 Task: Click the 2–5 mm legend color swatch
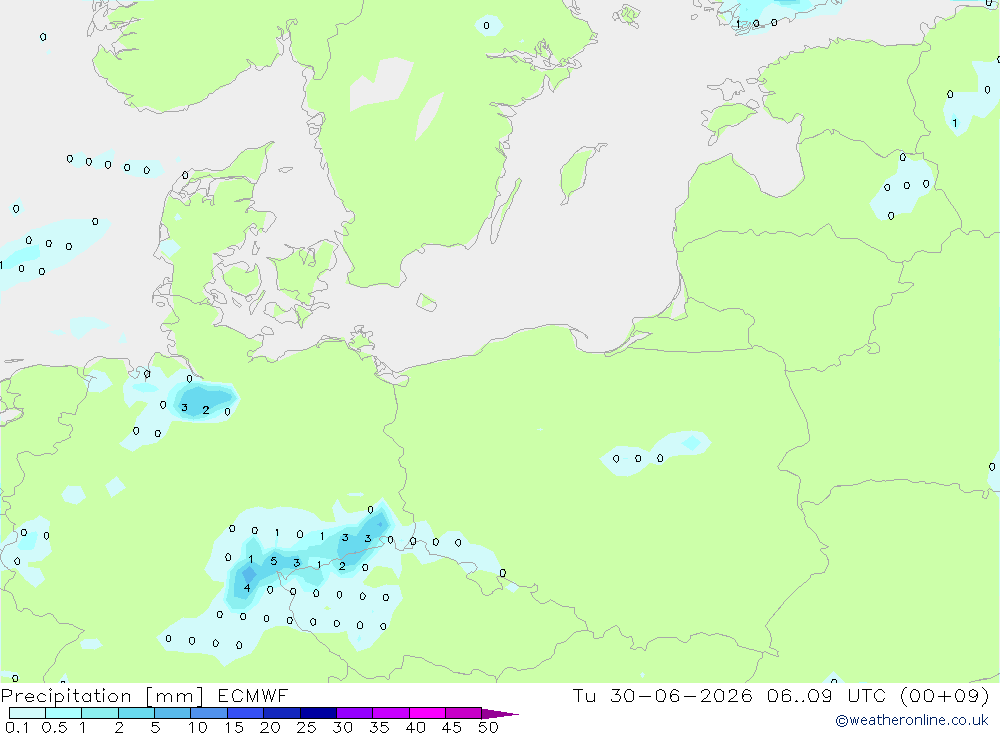click(x=136, y=713)
